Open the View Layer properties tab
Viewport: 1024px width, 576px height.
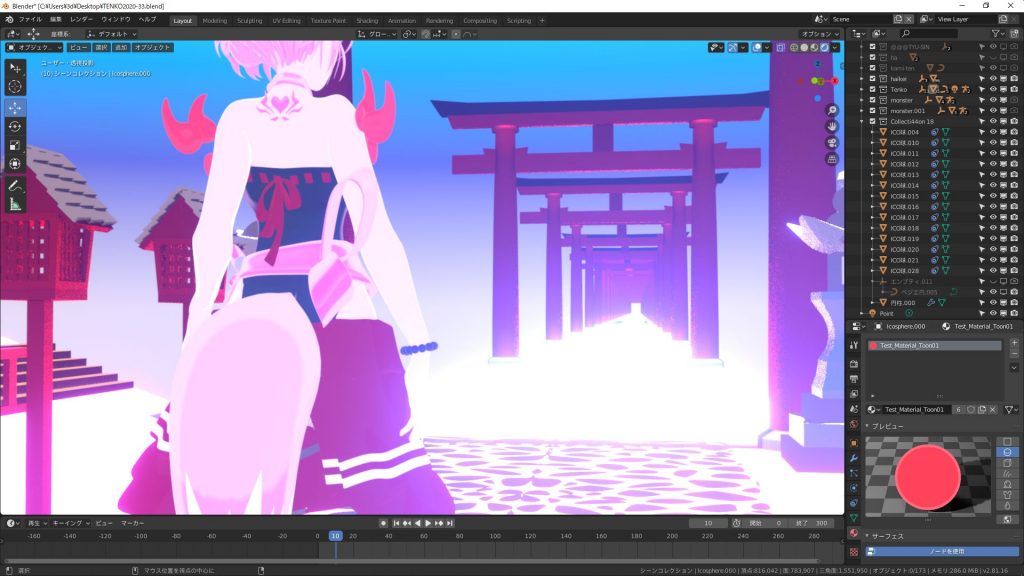point(854,394)
